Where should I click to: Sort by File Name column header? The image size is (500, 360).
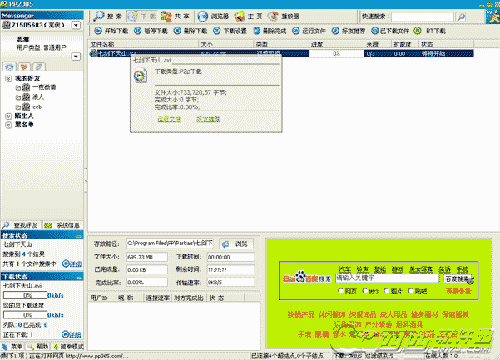coord(144,44)
